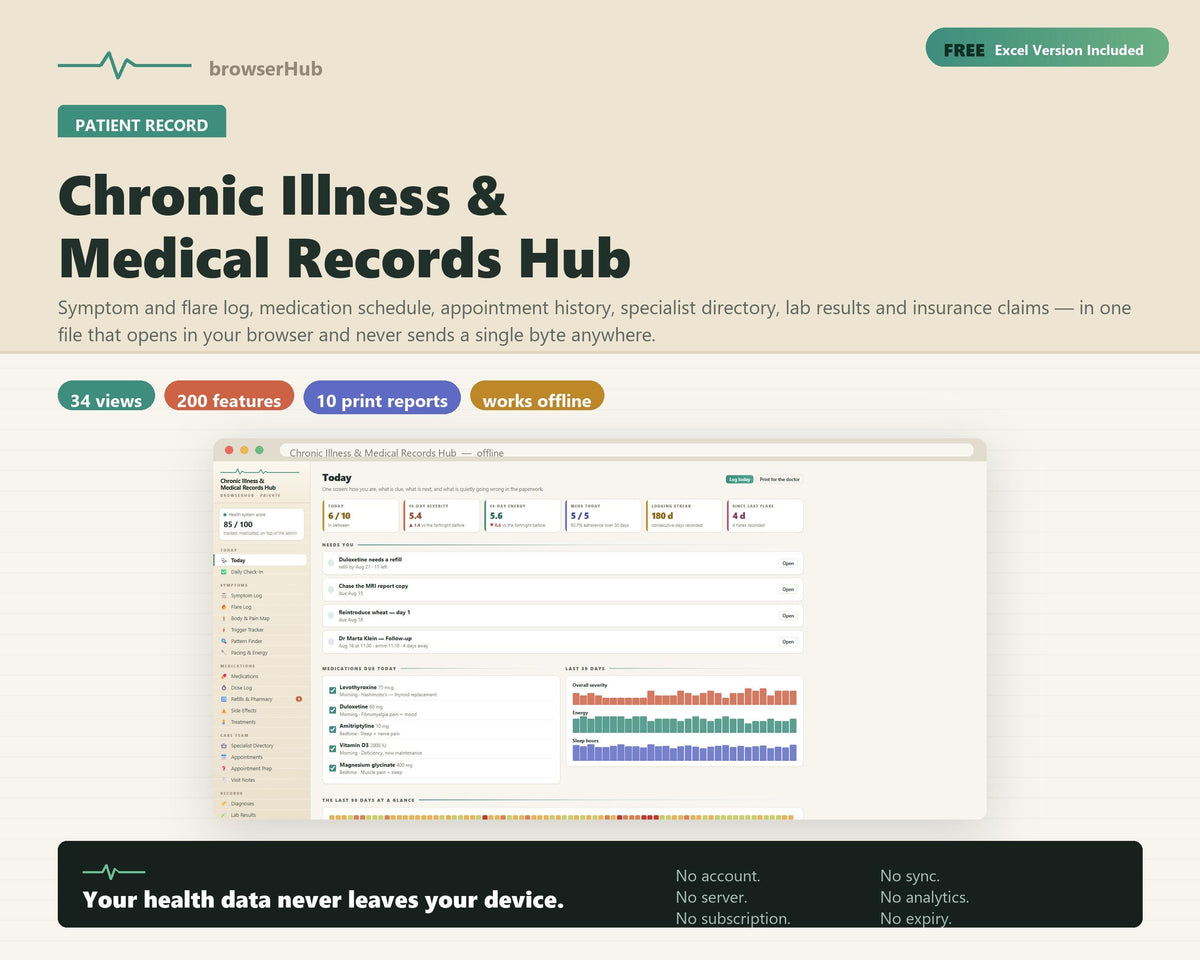The width and height of the screenshot is (1200, 960).
Task: Click the Lab Results icon
Action: click(223, 815)
